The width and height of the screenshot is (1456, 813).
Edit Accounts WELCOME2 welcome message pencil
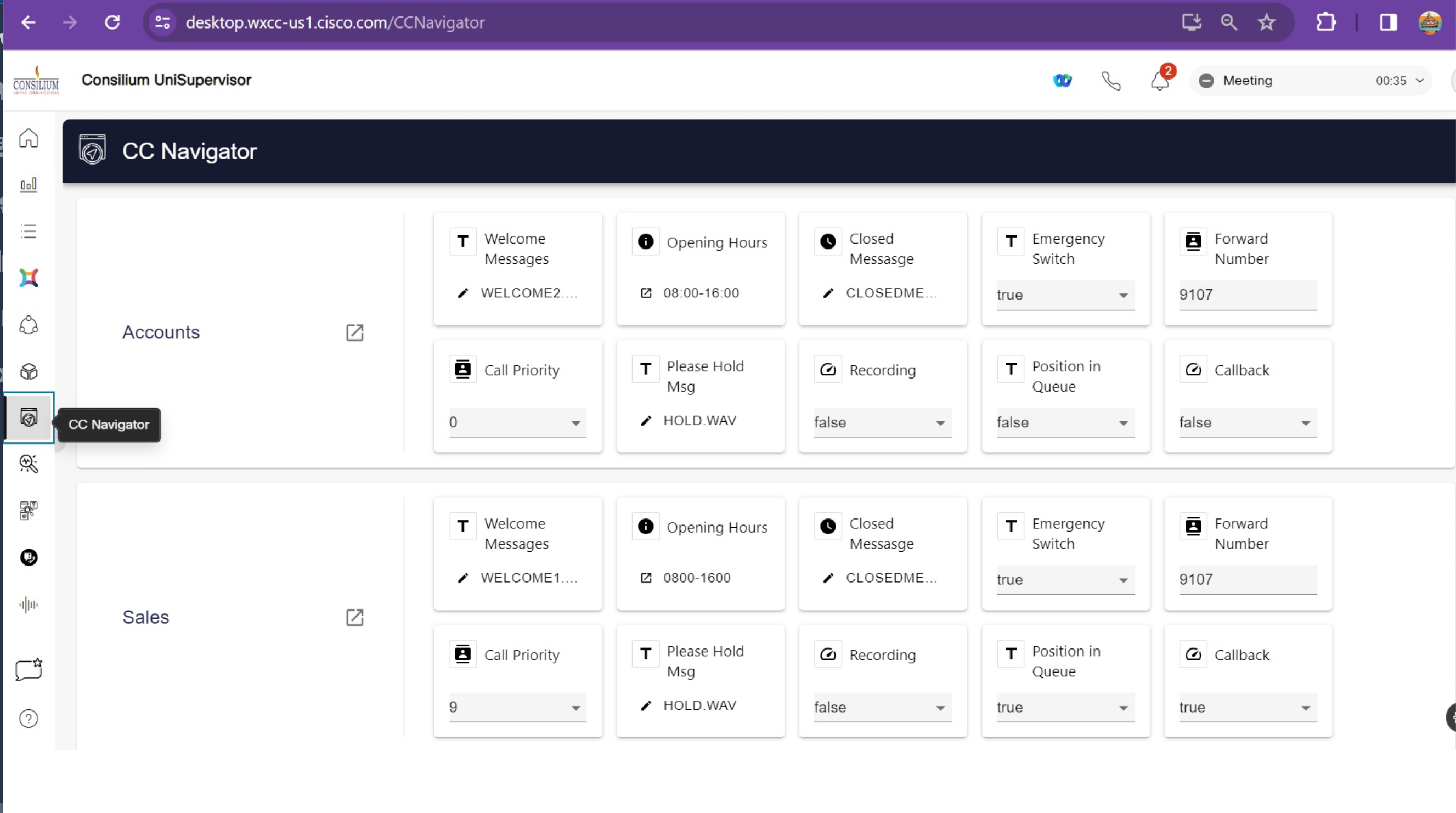pyautogui.click(x=463, y=293)
